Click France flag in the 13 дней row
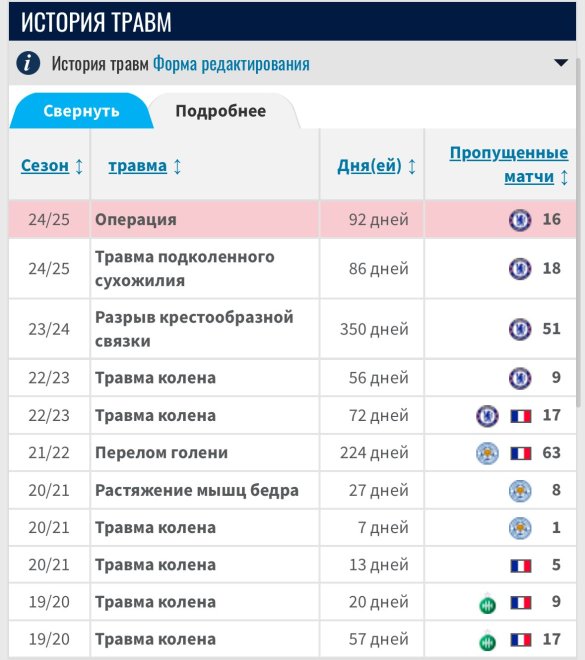Image resolution: width=585 pixels, height=660 pixels. (x=521, y=566)
